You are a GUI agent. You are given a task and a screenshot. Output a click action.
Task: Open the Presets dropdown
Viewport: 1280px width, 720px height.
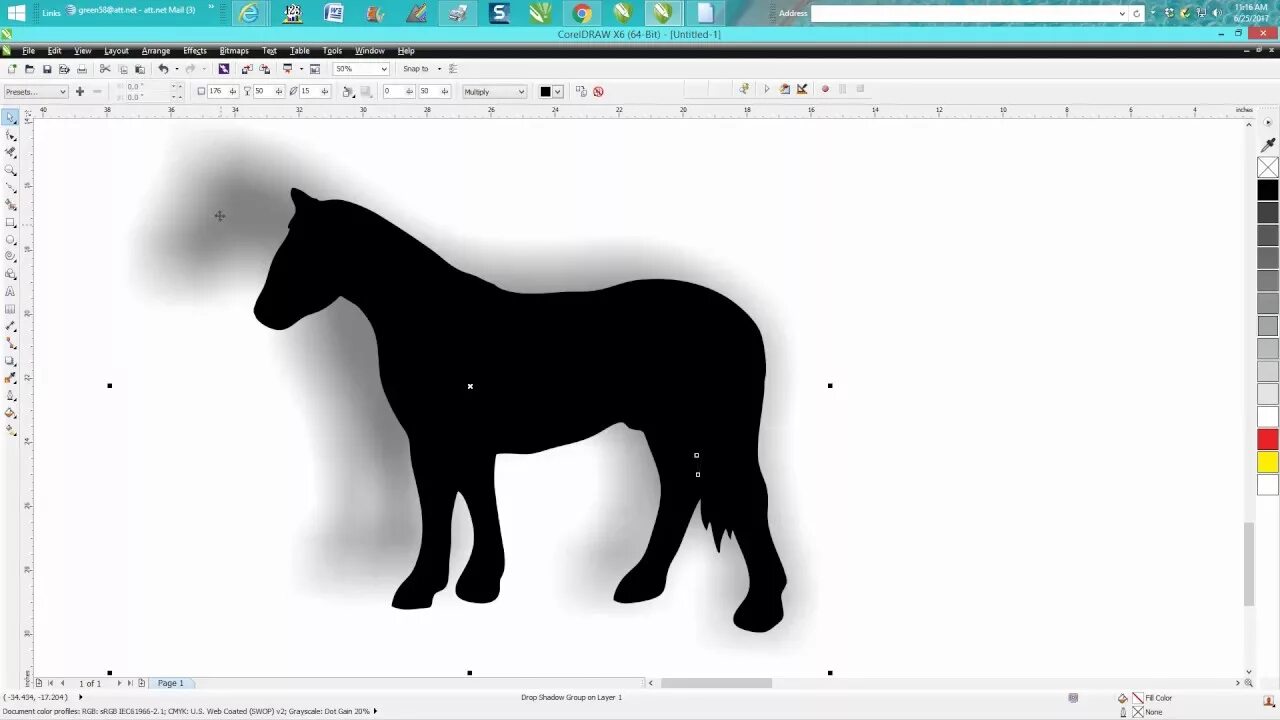(36, 92)
